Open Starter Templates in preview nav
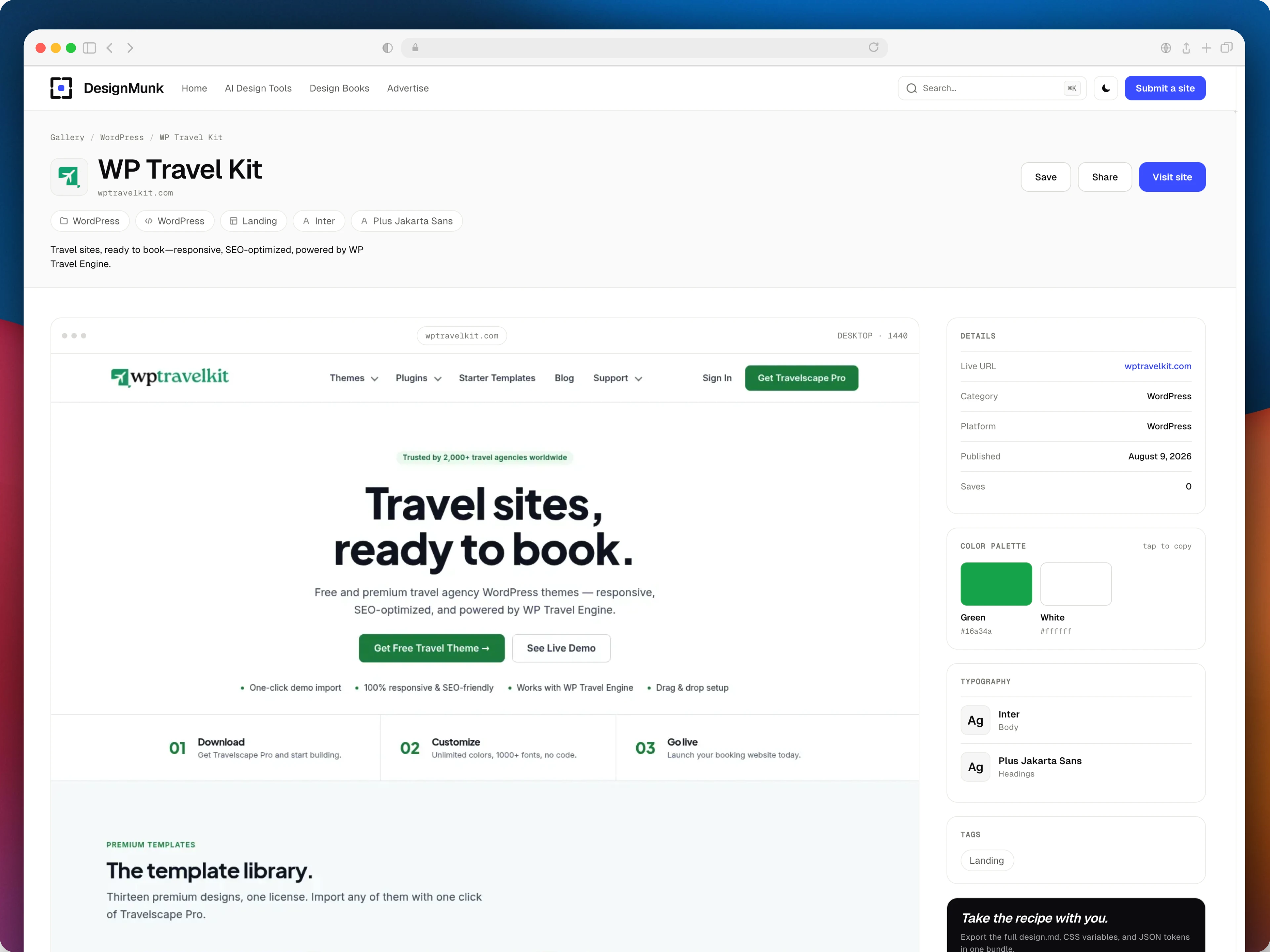 click(x=497, y=377)
